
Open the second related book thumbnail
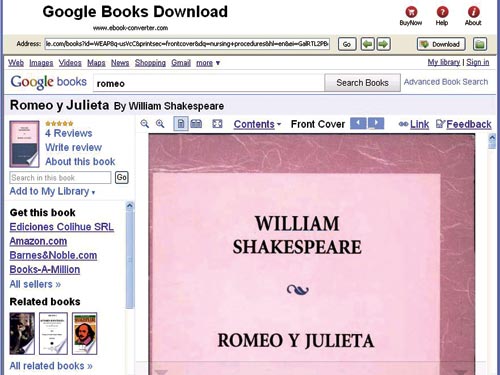coord(53,333)
